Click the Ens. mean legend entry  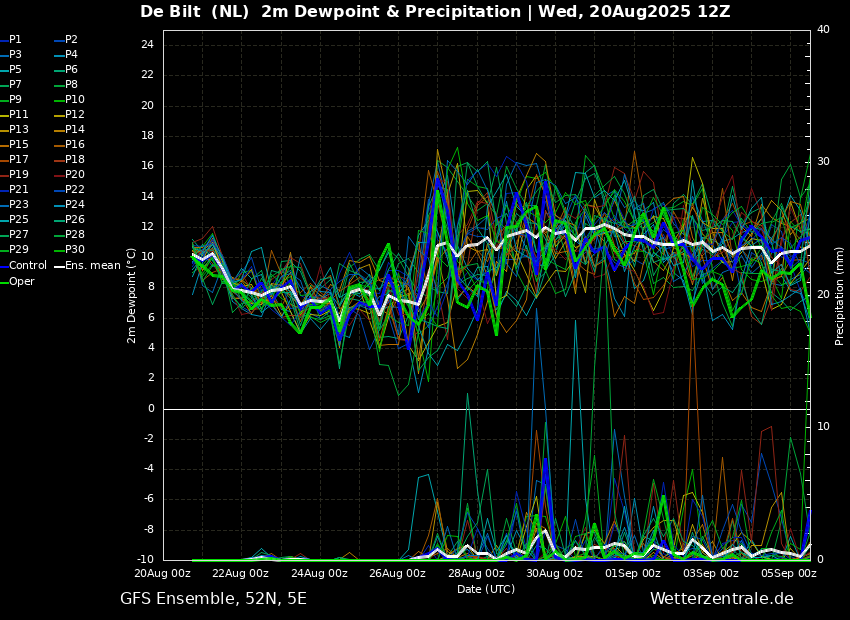click(x=93, y=265)
